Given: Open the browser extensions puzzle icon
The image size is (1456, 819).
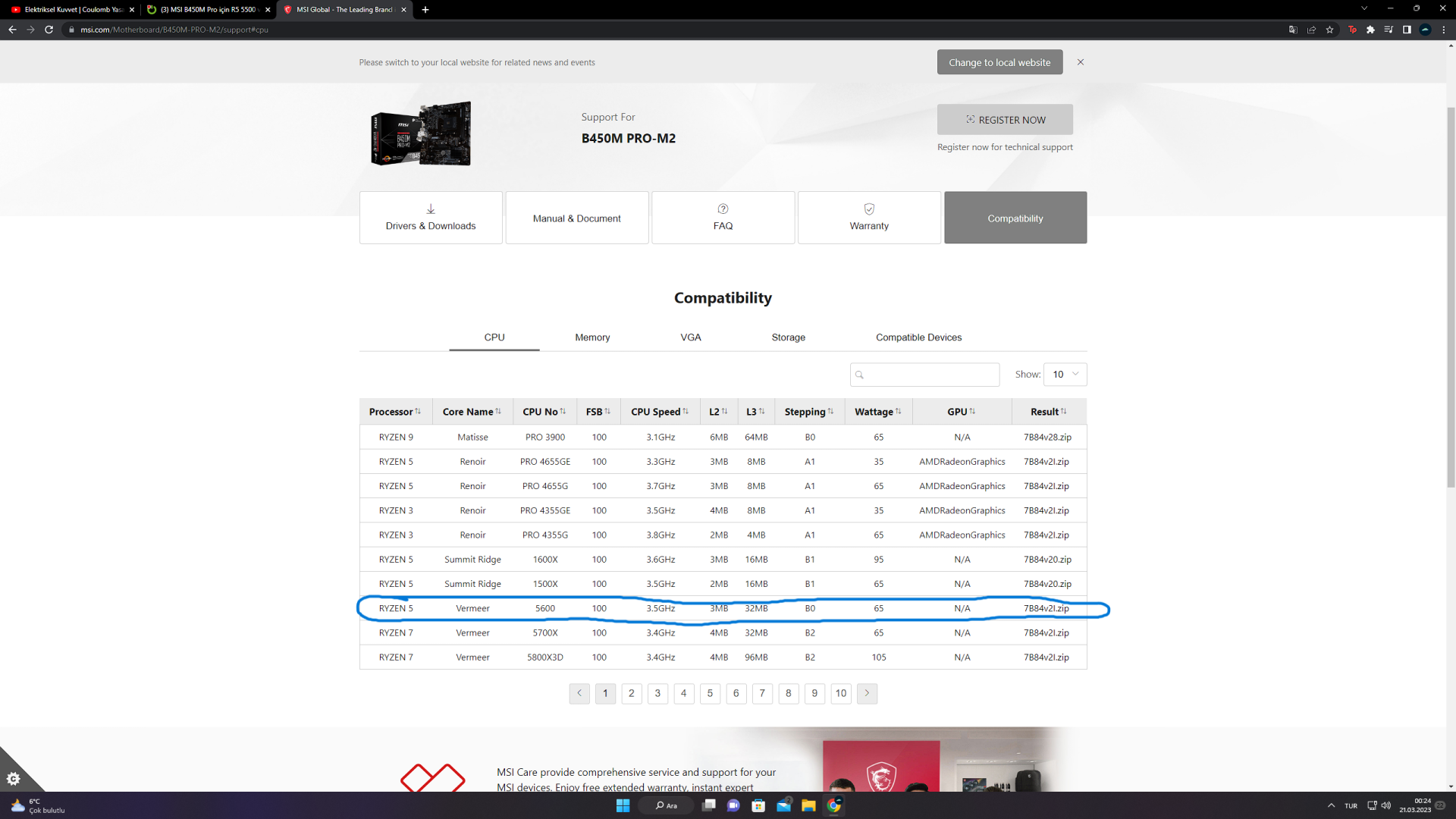Looking at the screenshot, I should pyautogui.click(x=1370, y=30).
